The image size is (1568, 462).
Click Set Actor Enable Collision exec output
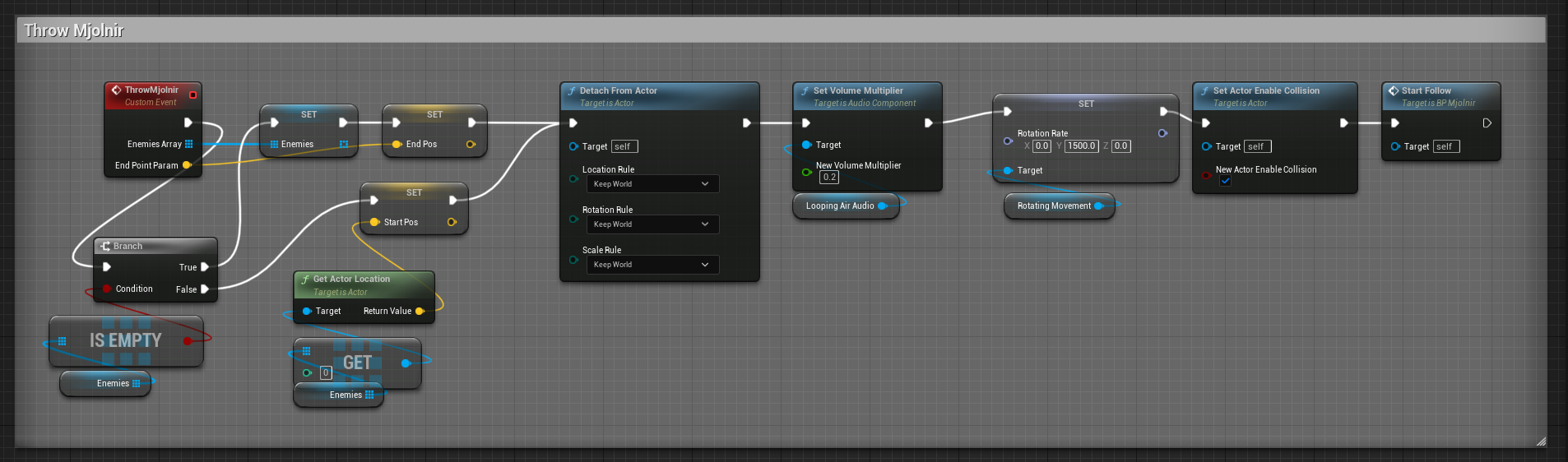click(x=1344, y=122)
